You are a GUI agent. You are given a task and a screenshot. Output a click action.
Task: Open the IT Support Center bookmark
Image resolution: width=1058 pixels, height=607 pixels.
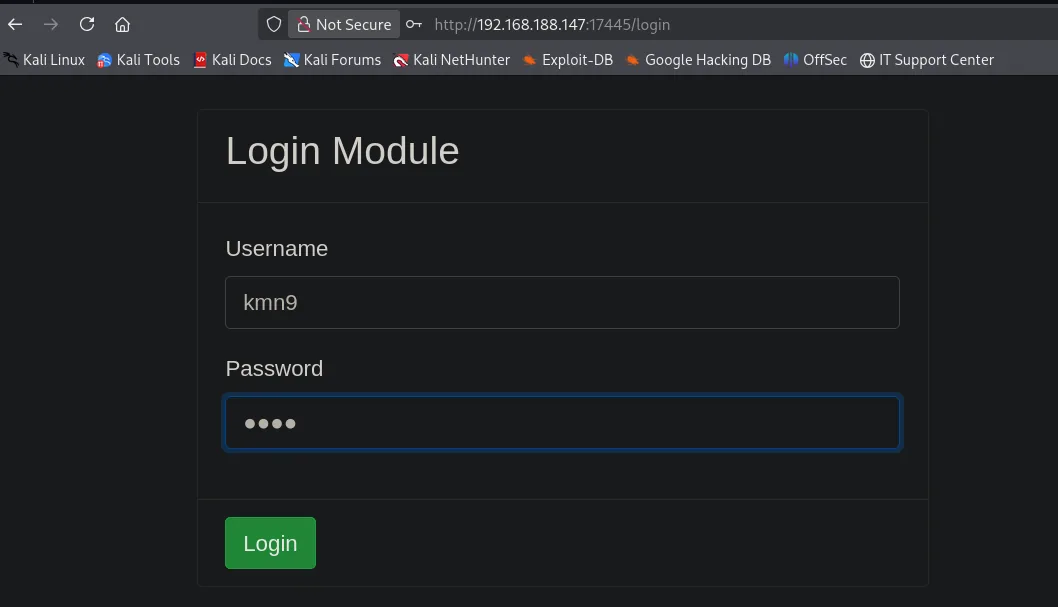point(927,60)
